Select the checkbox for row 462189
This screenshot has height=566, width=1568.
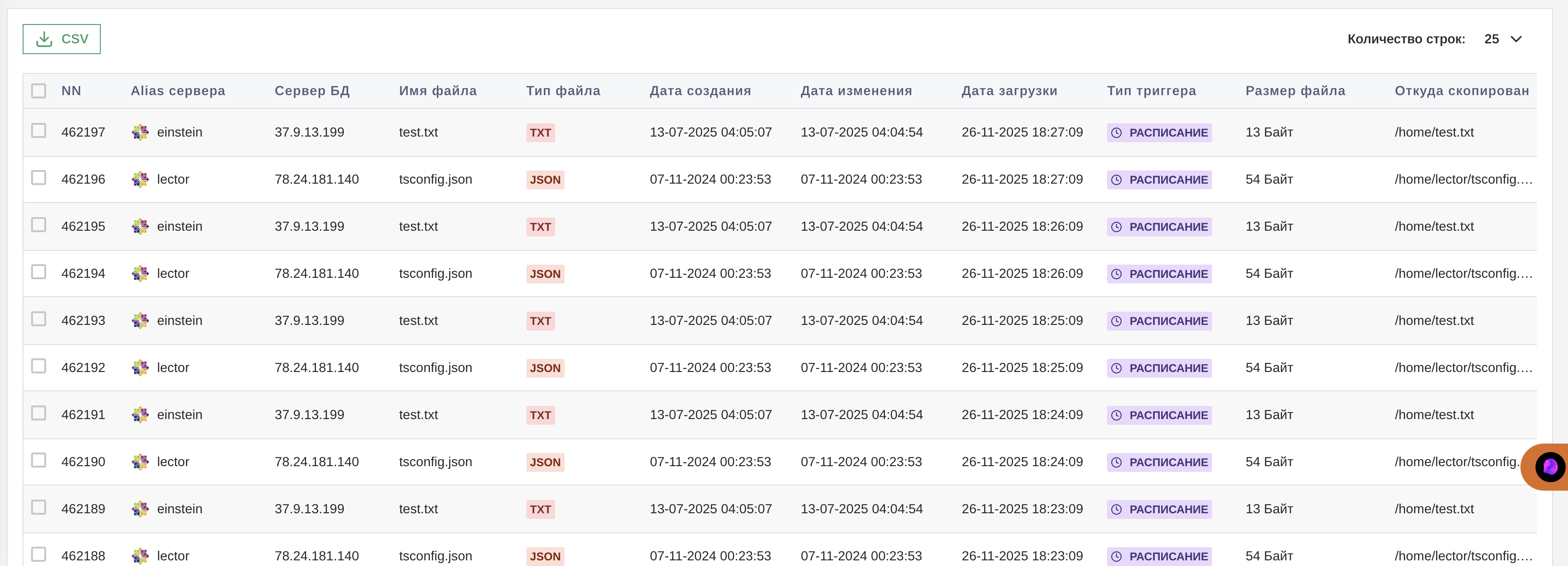(38, 508)
